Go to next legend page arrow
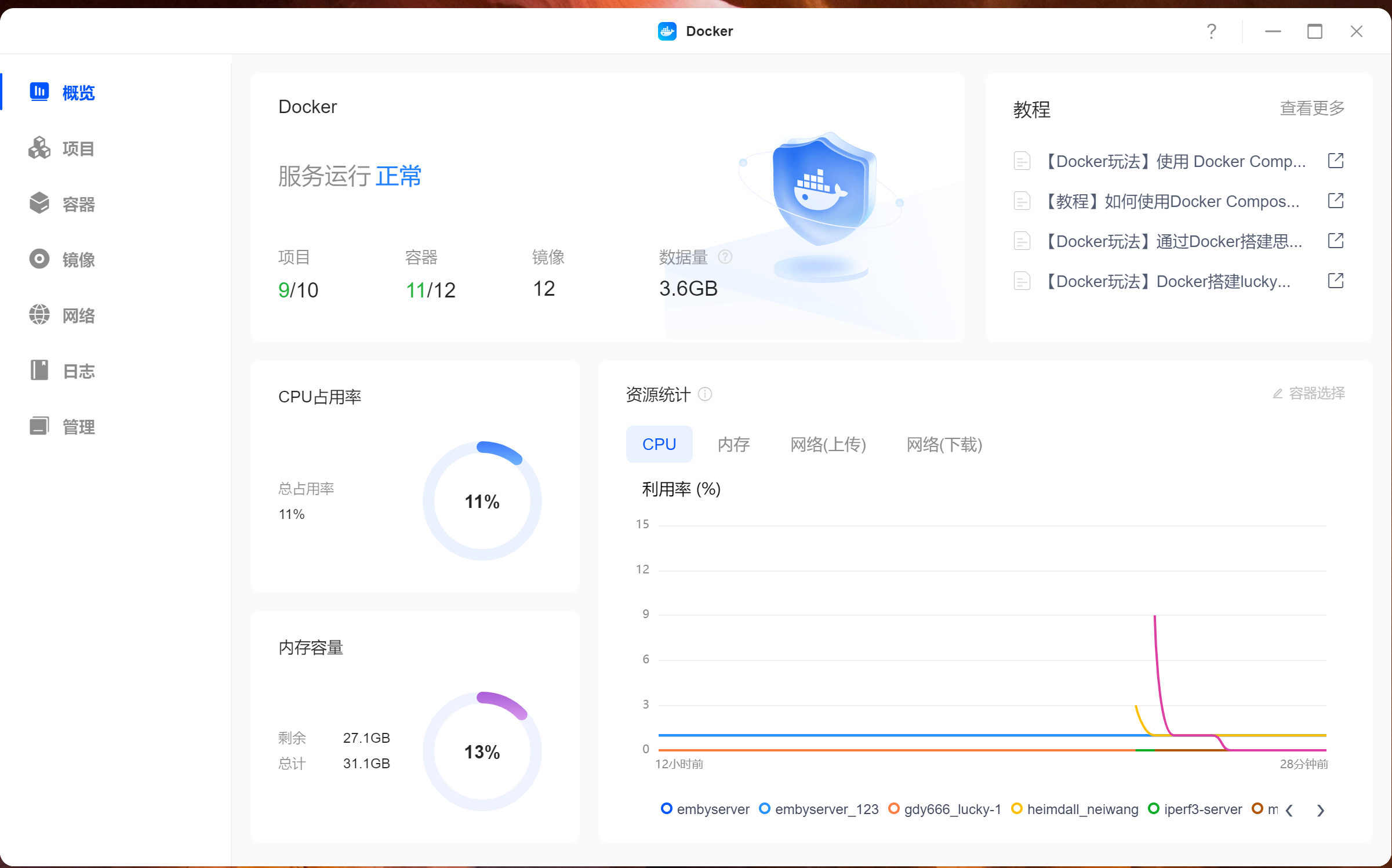 [x=1320, y=810]
